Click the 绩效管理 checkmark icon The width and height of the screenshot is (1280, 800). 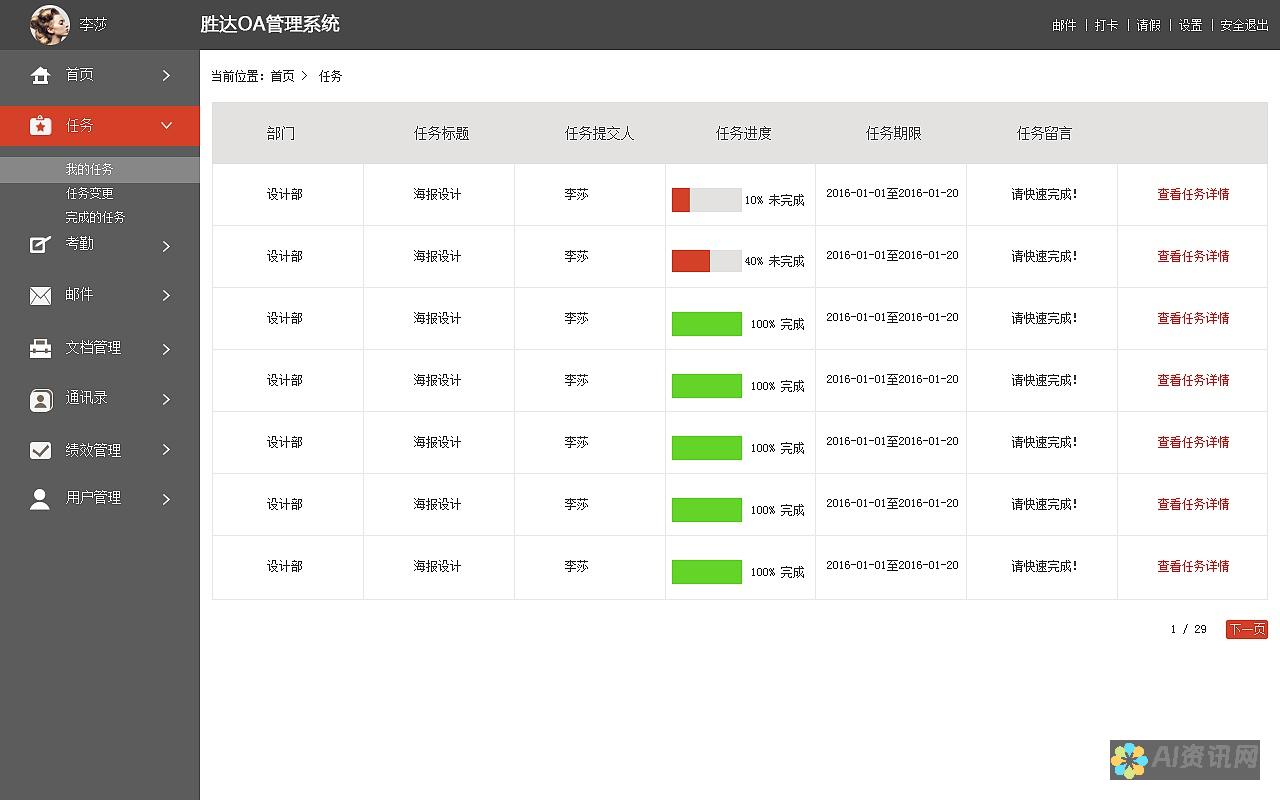tap(40, 451)
